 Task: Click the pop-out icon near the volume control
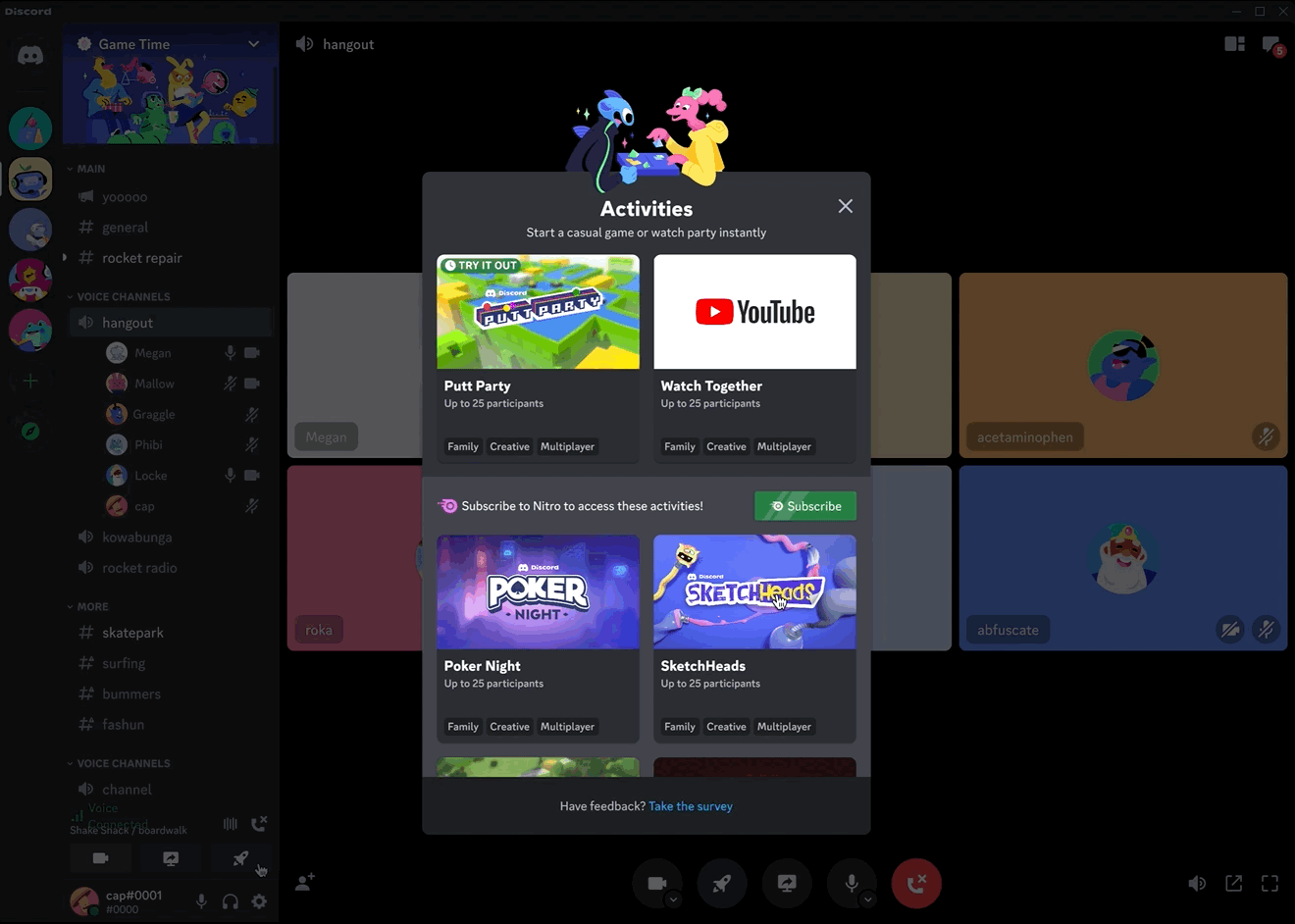[x=1233, y=883]
